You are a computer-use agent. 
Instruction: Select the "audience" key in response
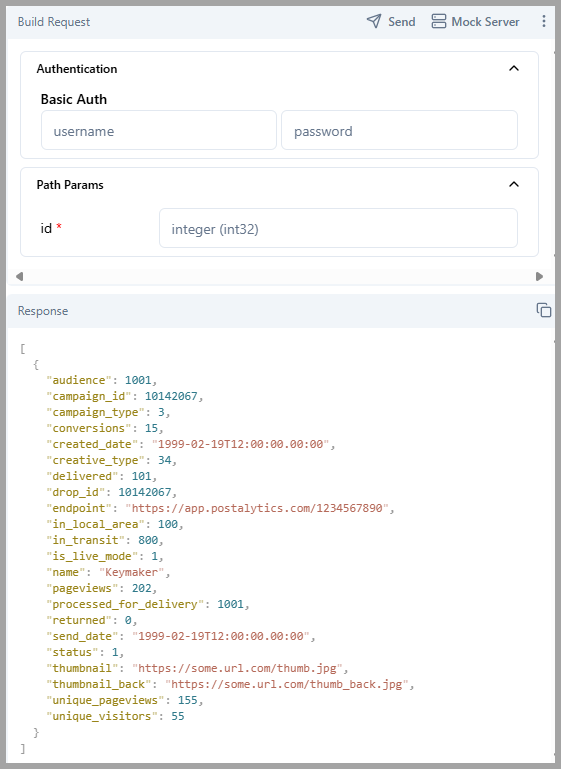(x=79, y=380)
